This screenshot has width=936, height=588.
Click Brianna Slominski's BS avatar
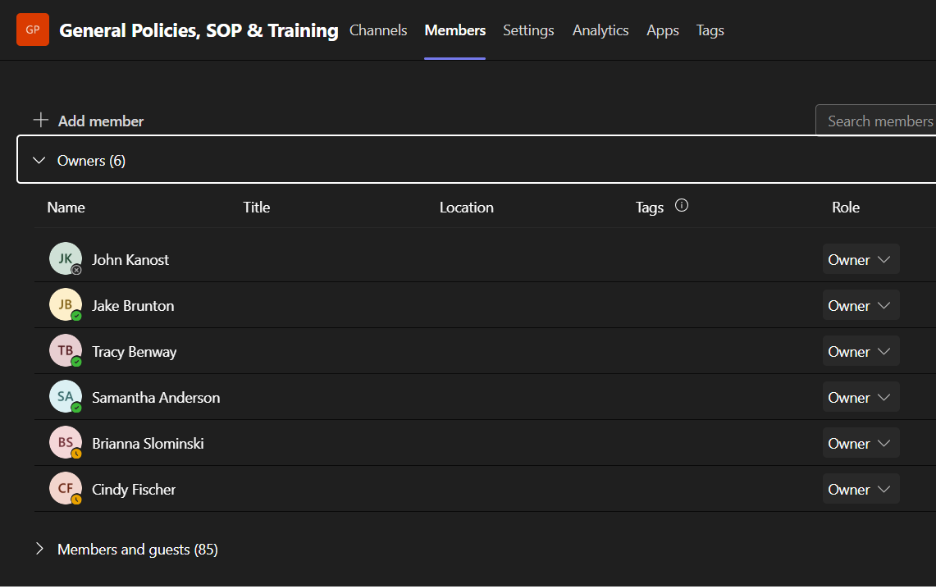[65, 443]
